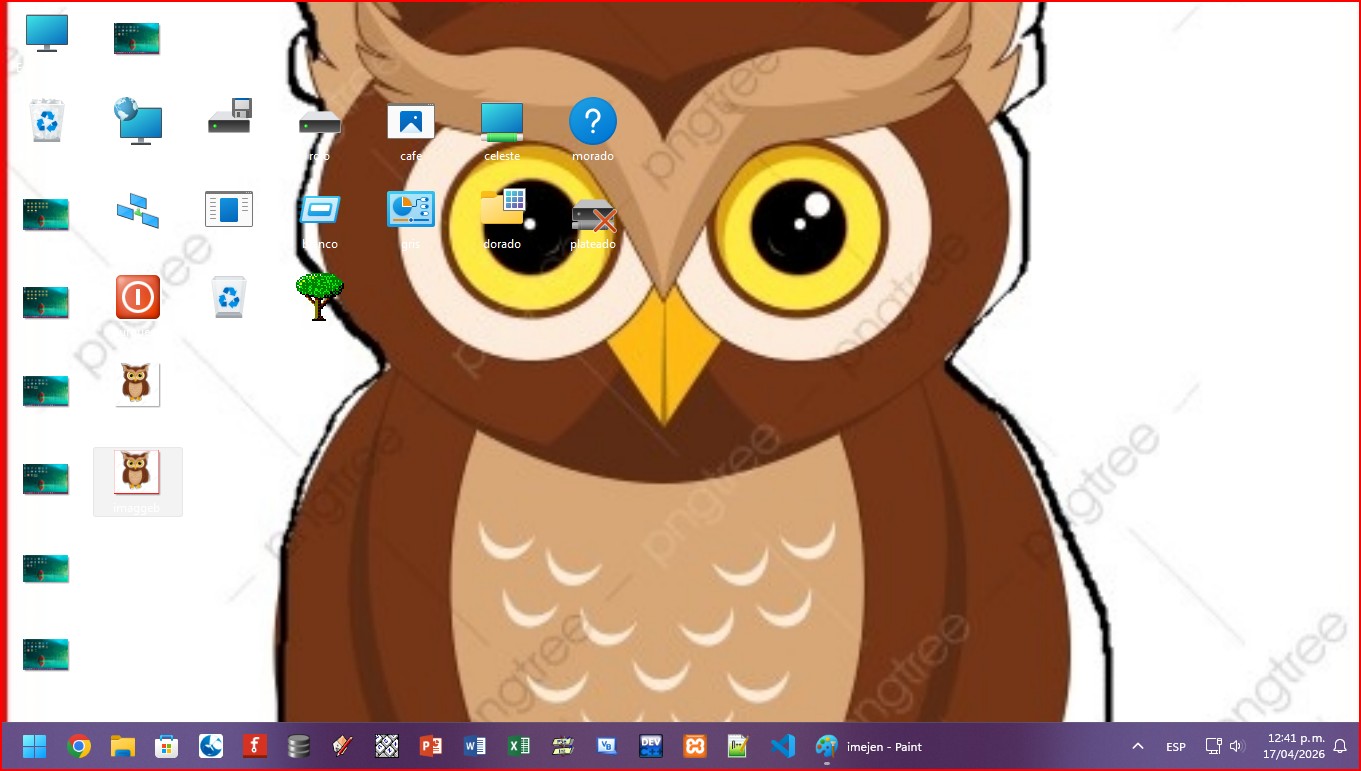Switch to the 'imejen - Paint' window
Image resolution: width=1361 pixels, height=771 pixels.
point(869,747)
